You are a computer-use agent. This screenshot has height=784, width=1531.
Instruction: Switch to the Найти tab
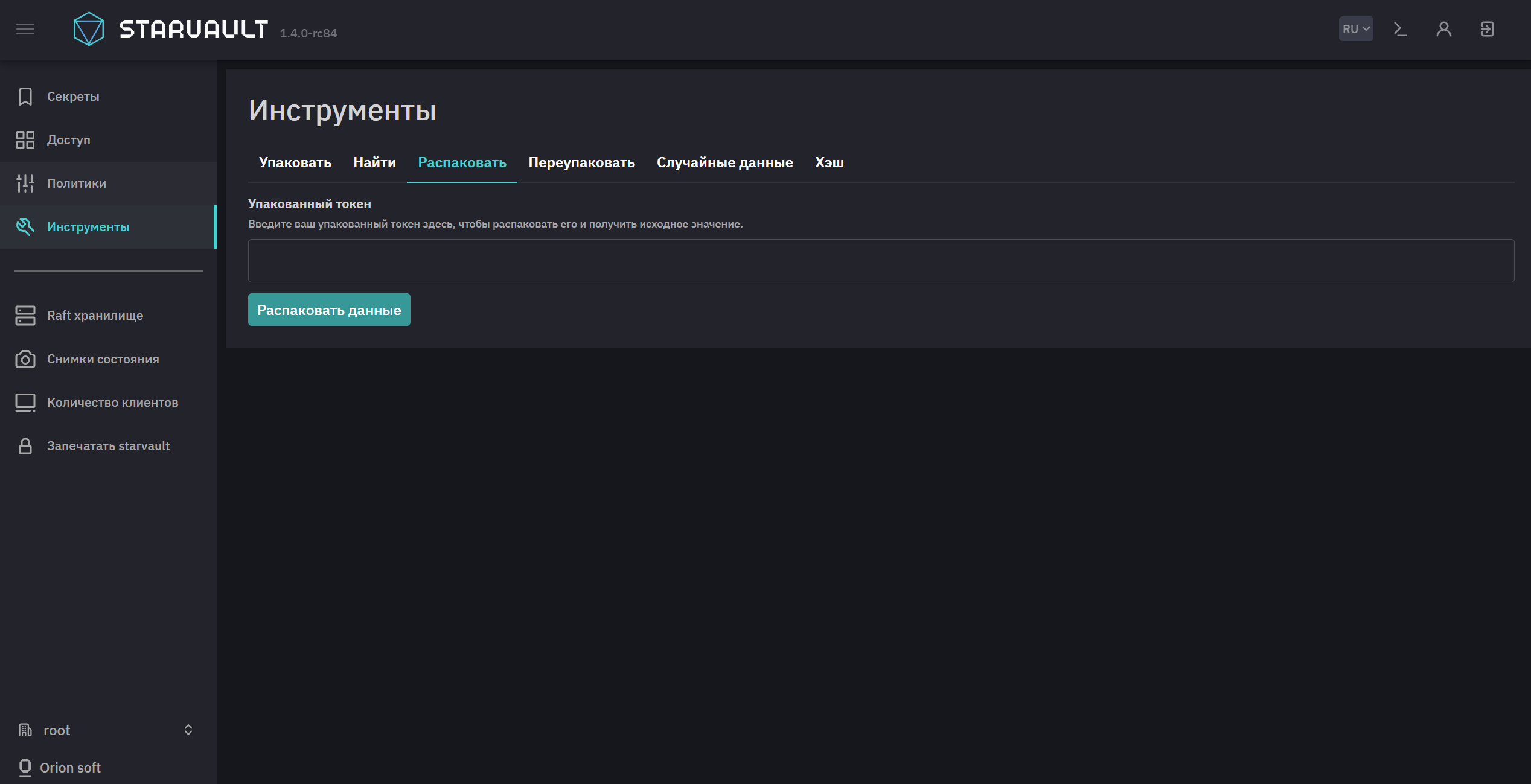375,162
